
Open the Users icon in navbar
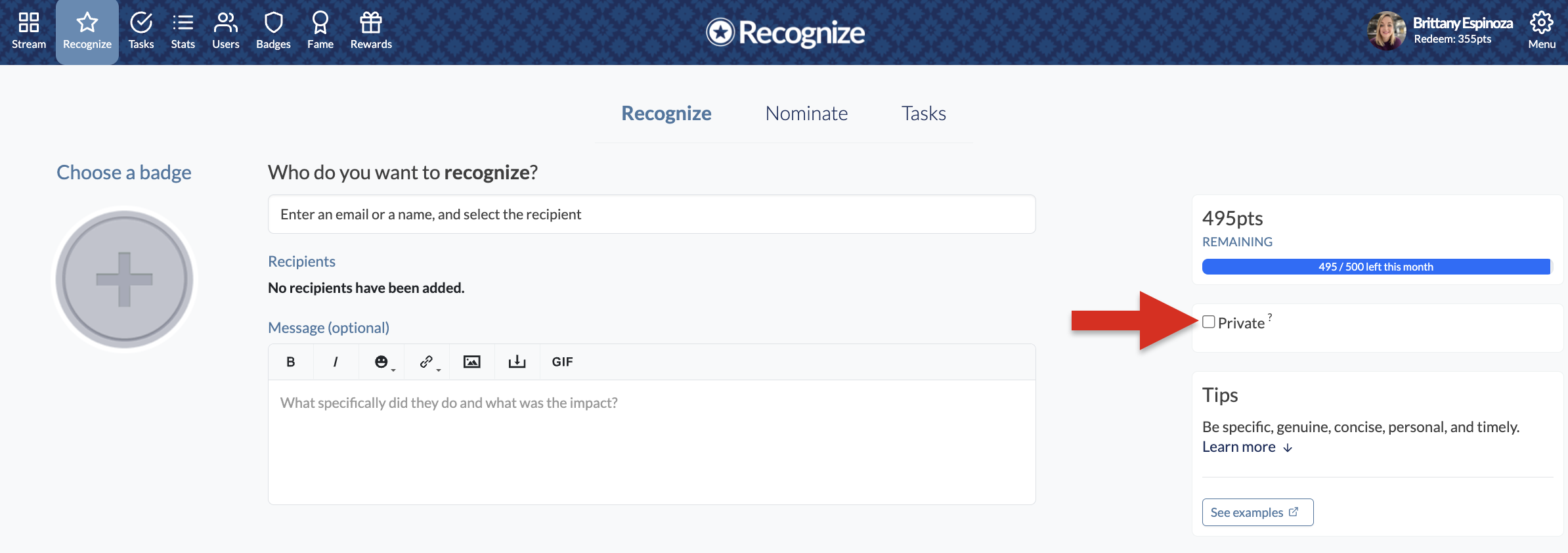pos(226,23)
